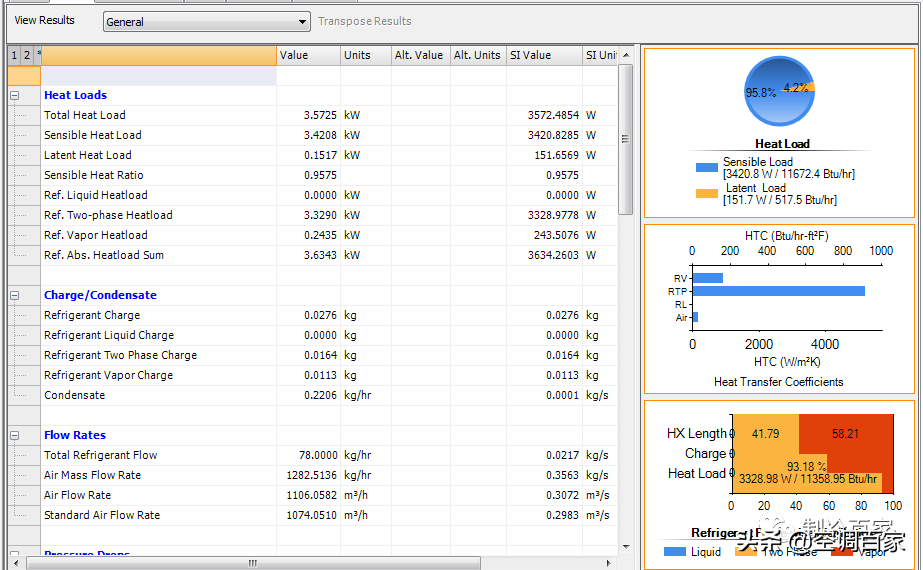
Task: Click the Latent Load orange legend swatch
Action: [706, 193]
